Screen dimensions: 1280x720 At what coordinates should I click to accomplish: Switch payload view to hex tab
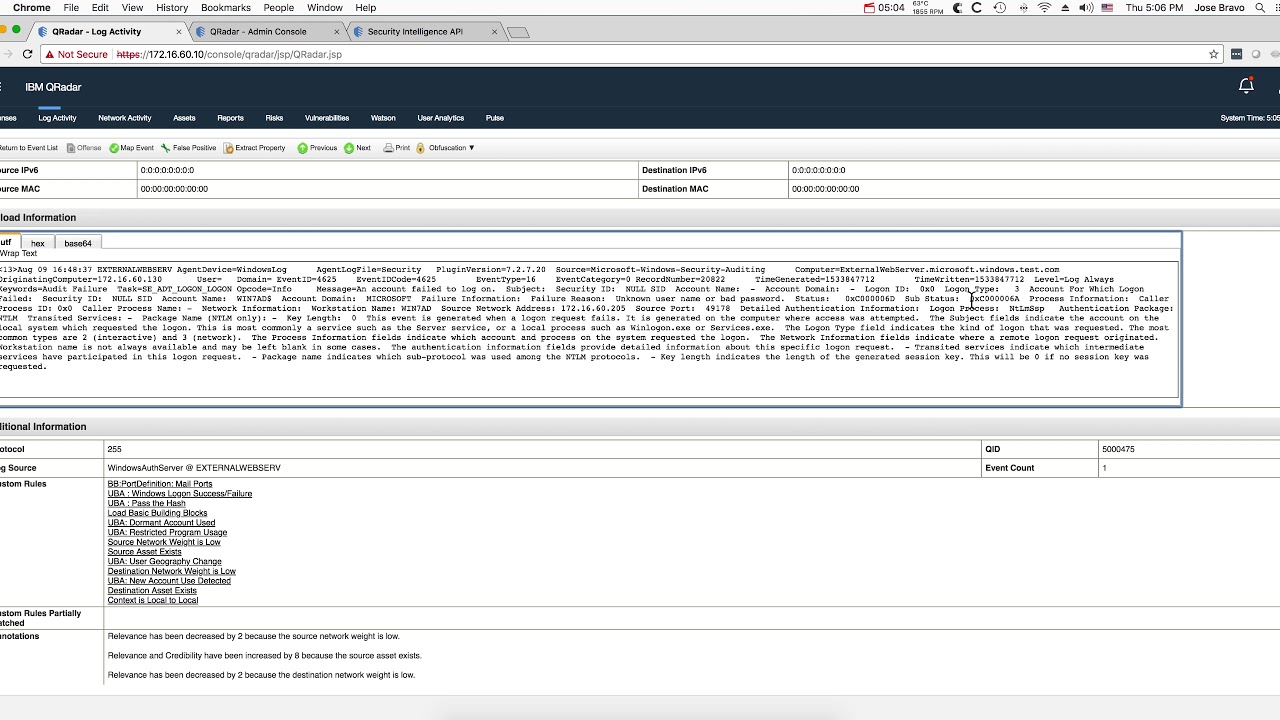point(37,243)
